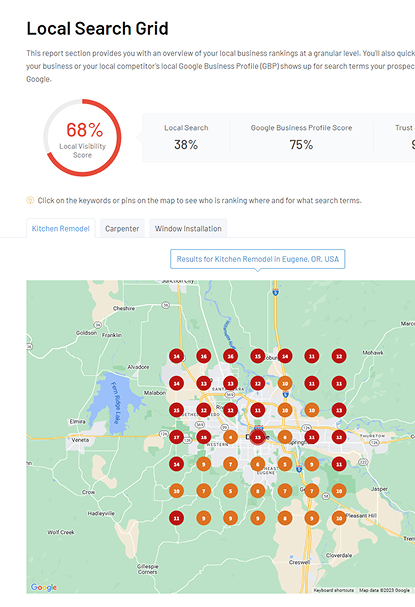Click the Cloverdale label on the map

pyautogui.click(x=339, y=555)
